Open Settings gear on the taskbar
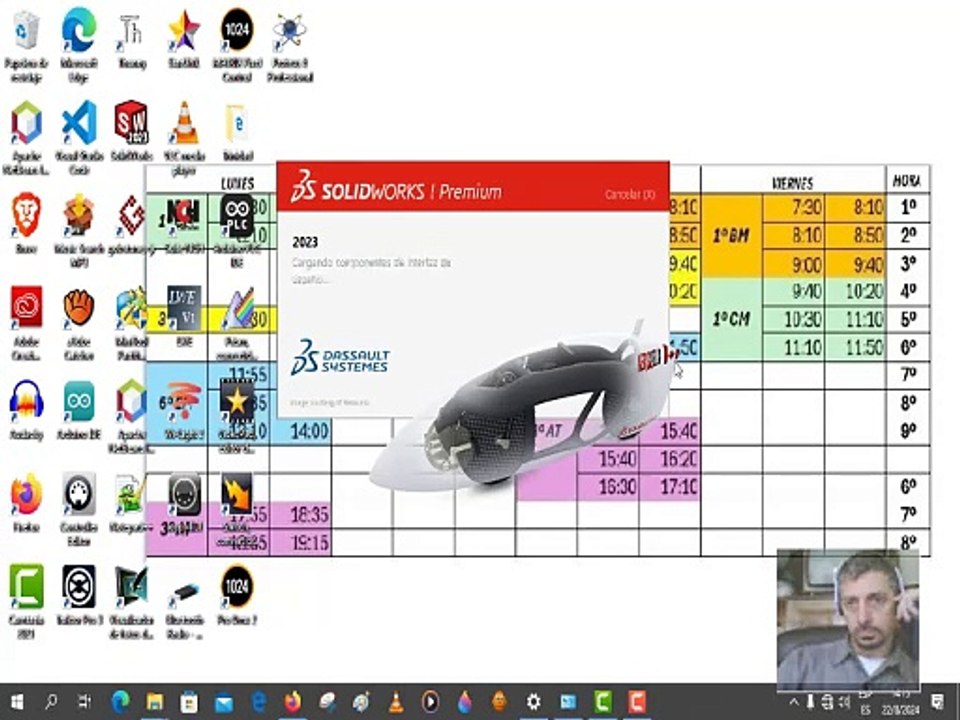This screenshot has width=960, height=720. (534, 702)
